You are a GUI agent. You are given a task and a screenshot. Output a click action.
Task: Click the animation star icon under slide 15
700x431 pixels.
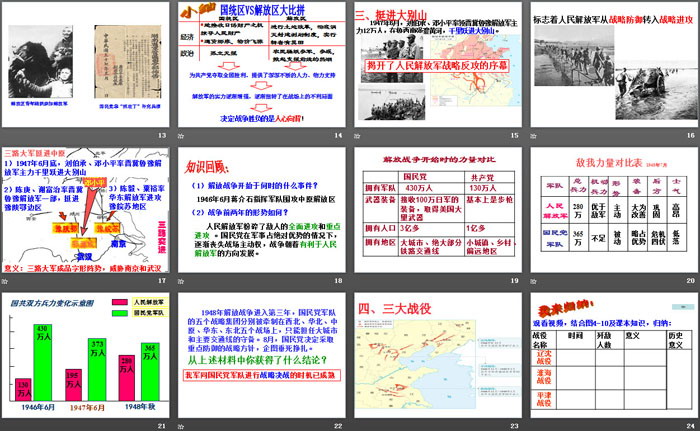click(357, 136)
